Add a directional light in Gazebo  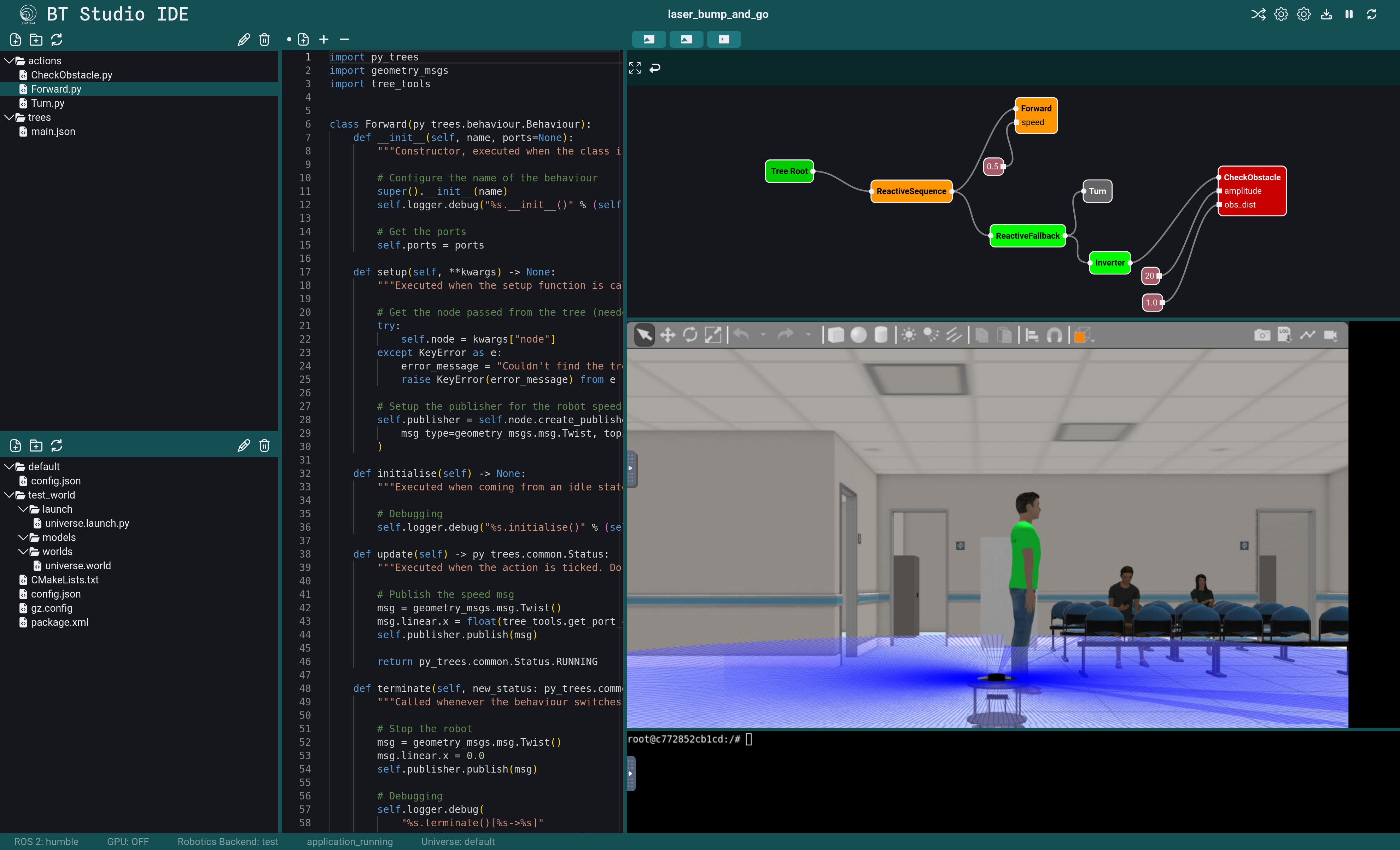pos(954,334)
